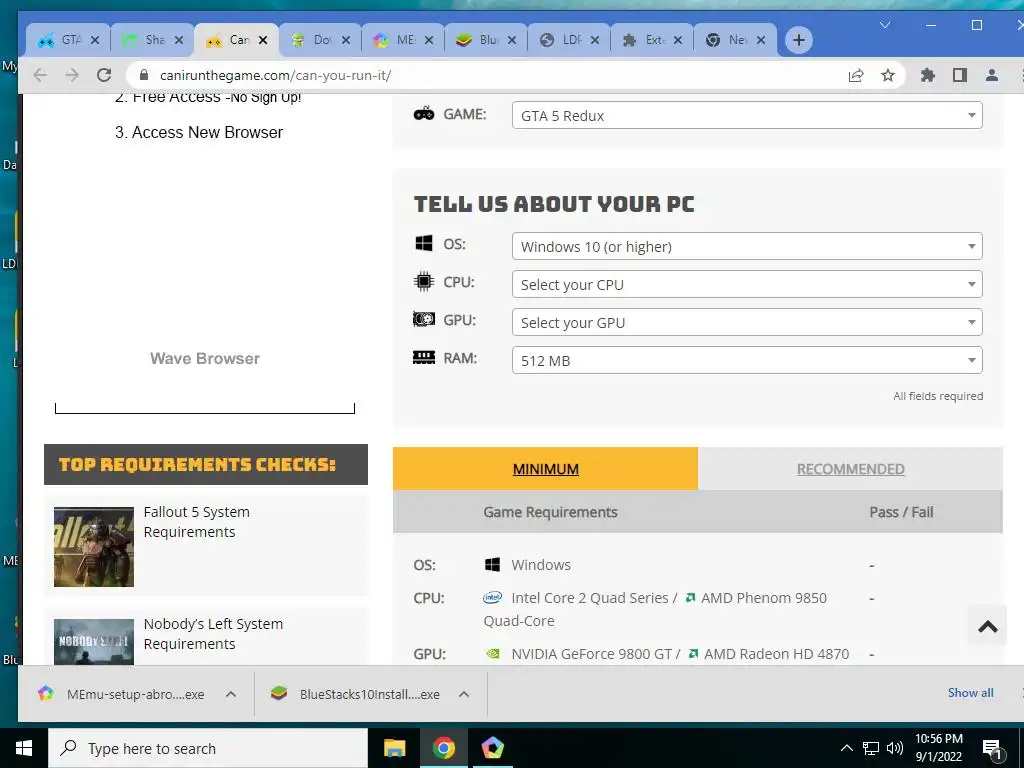Click the Nobody's Left thumbnail image
The height and width of the screenshot is (768, 1024).
point(93,642)
